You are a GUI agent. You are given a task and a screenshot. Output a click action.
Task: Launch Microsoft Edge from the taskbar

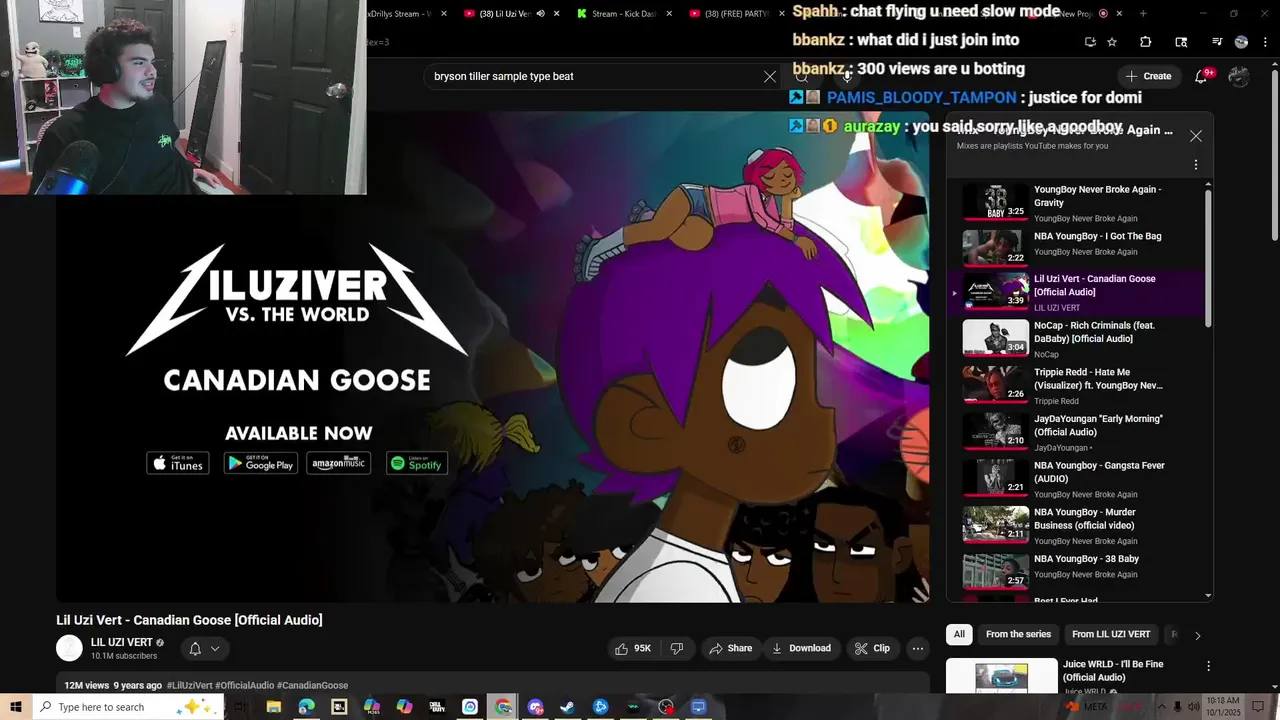click(306, 707)
